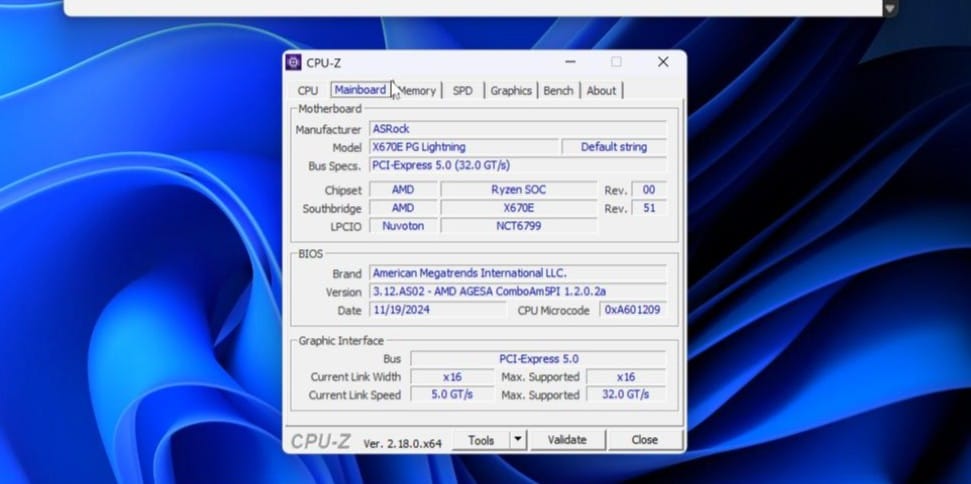This screenshot has width=971, height=484.
Task: Minimize the CPU-Z window
Action: [570, 62]
